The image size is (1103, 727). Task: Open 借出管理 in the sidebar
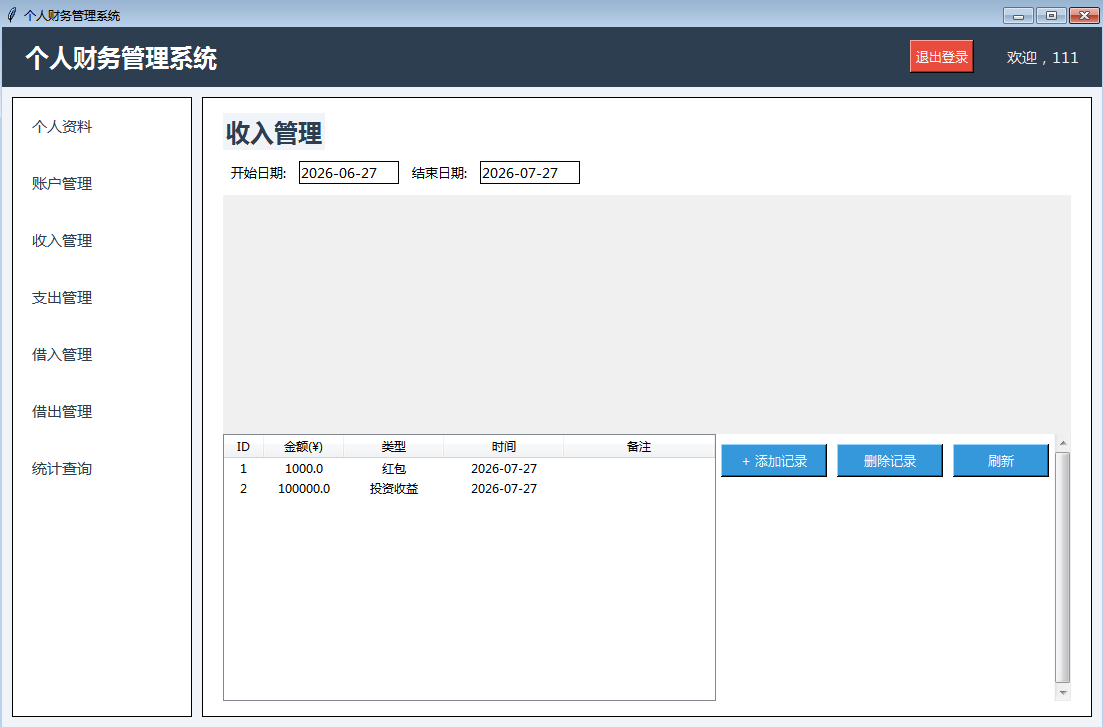click(x=62, y=412)
